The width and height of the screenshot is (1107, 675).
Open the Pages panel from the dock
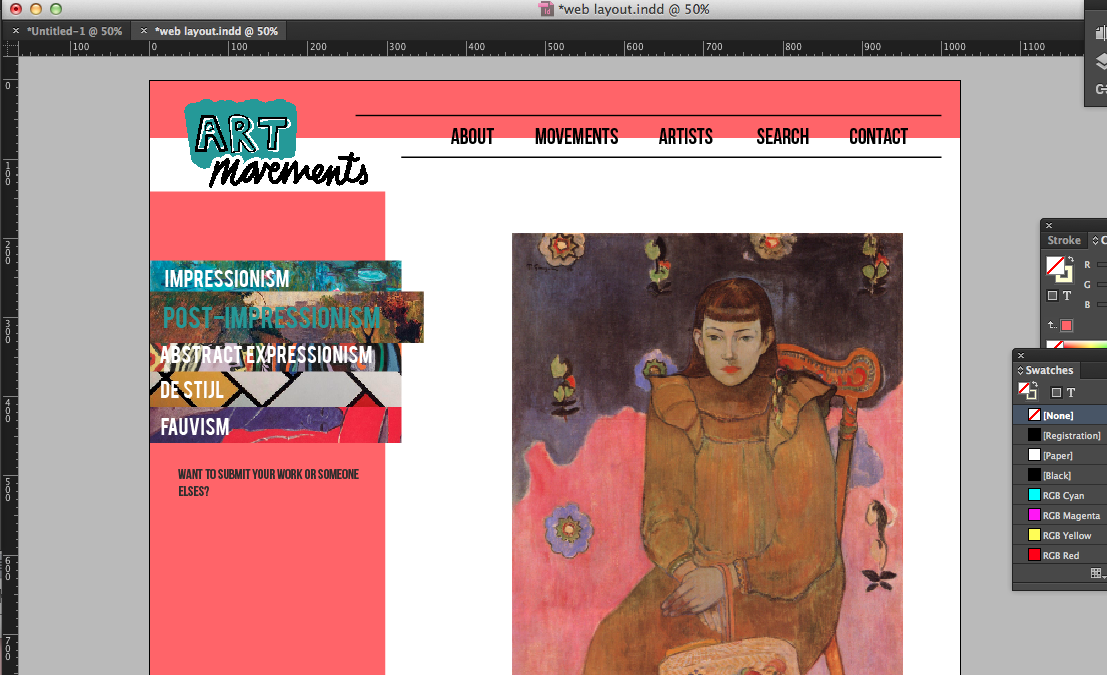coord(1100,32)
